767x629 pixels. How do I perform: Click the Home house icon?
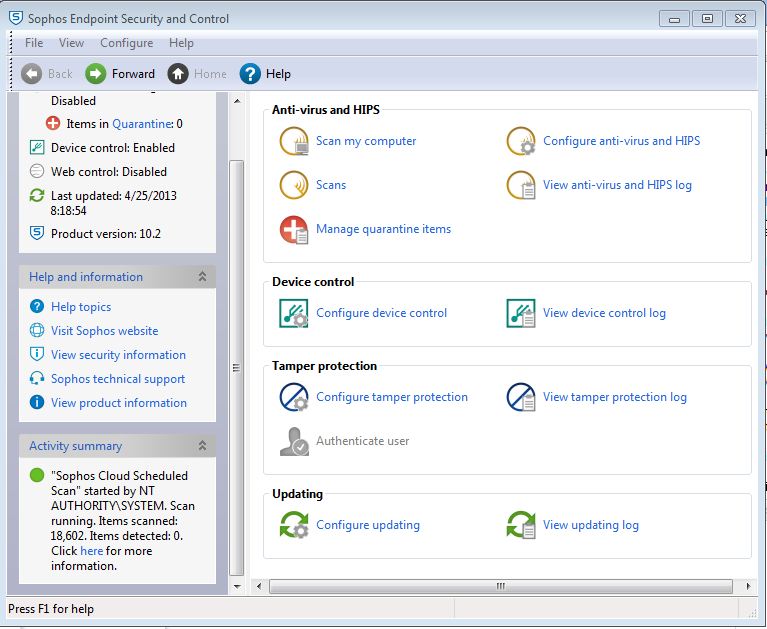point(178,74)
